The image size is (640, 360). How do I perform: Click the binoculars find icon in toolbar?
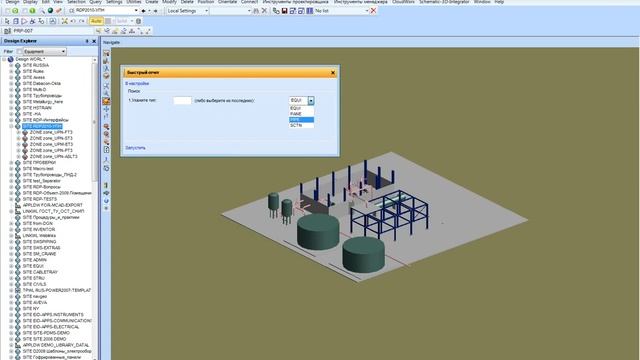click(x=256, y=11)
